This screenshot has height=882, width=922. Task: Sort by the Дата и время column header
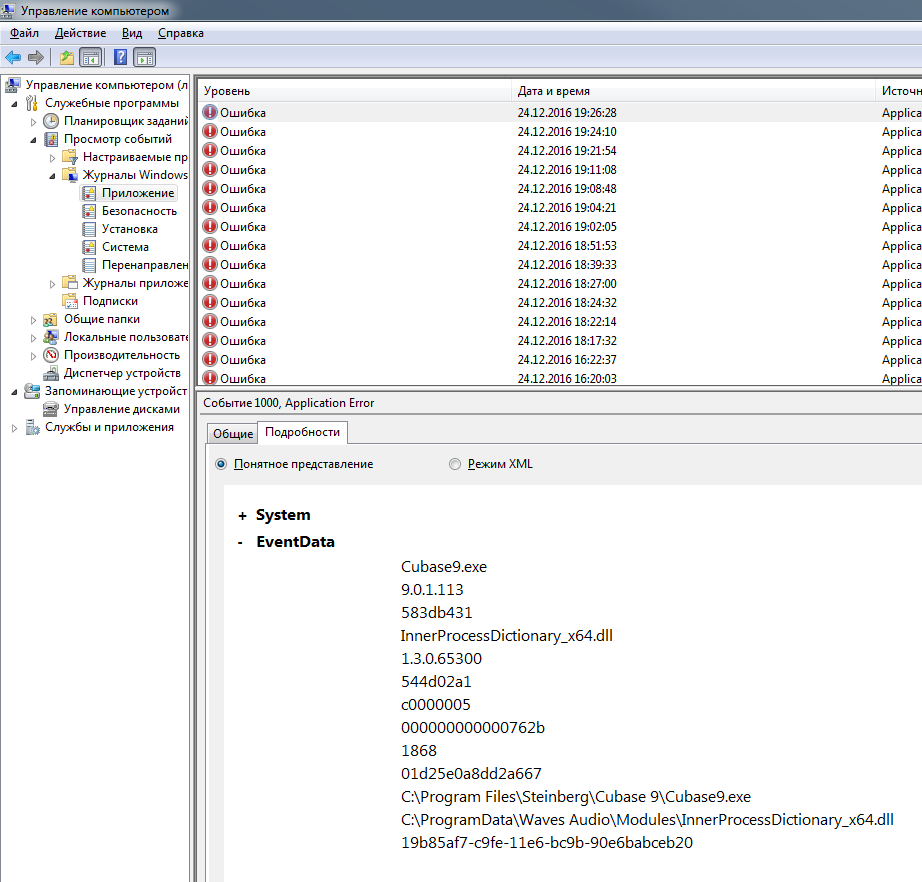pos(693,91)
